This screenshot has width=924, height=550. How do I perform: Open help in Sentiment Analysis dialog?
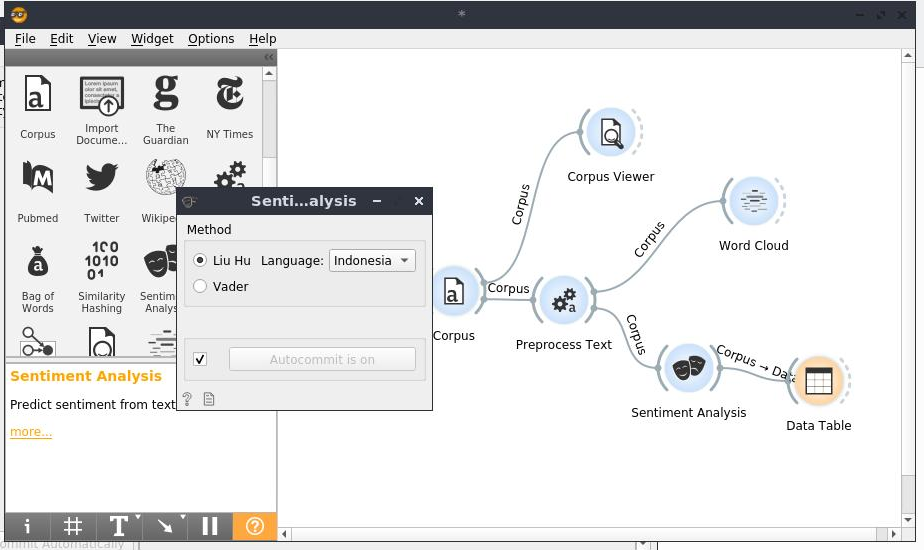pyautogui.click(x=187, y=399)
